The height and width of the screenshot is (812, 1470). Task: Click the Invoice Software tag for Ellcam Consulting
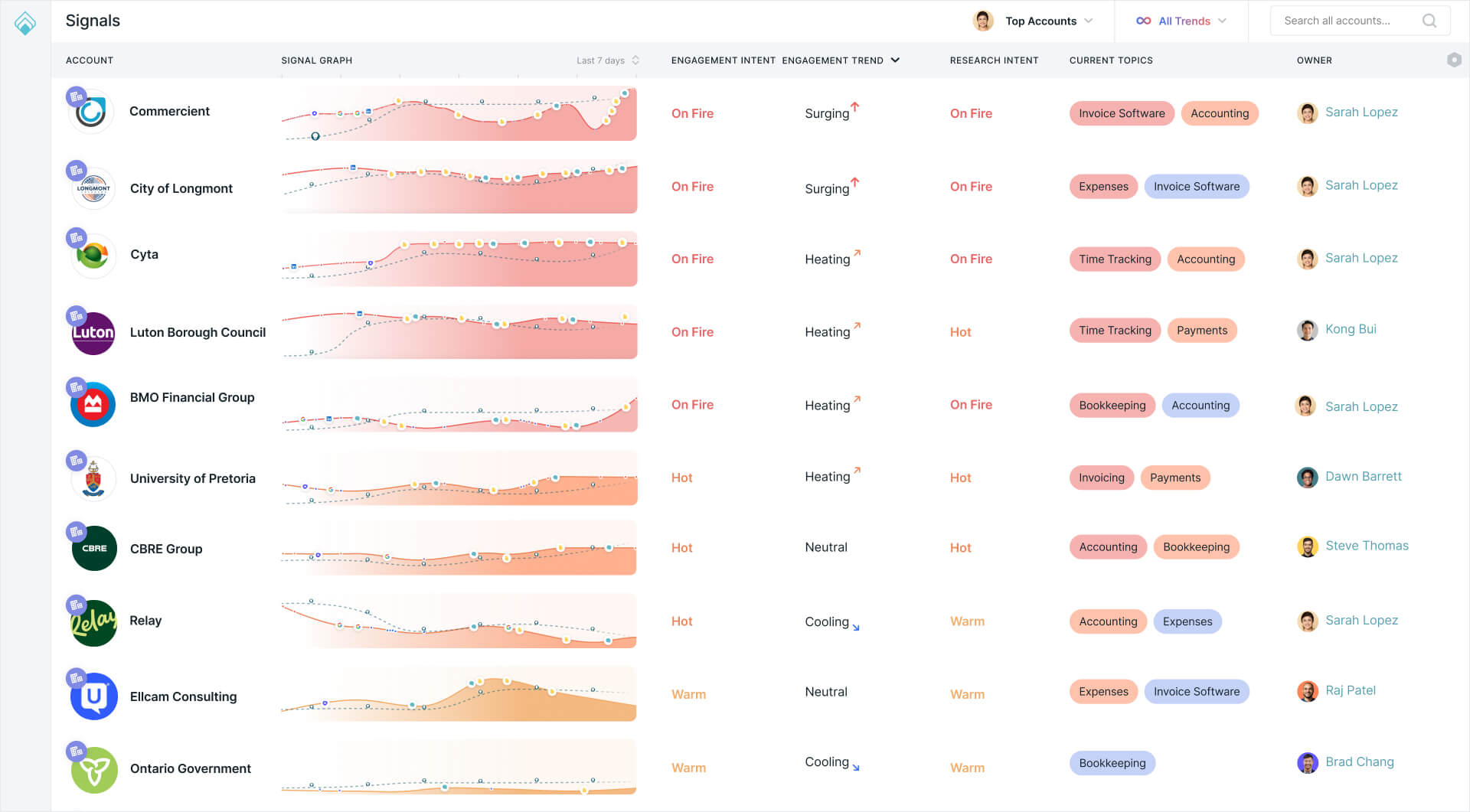(1197, 692)
